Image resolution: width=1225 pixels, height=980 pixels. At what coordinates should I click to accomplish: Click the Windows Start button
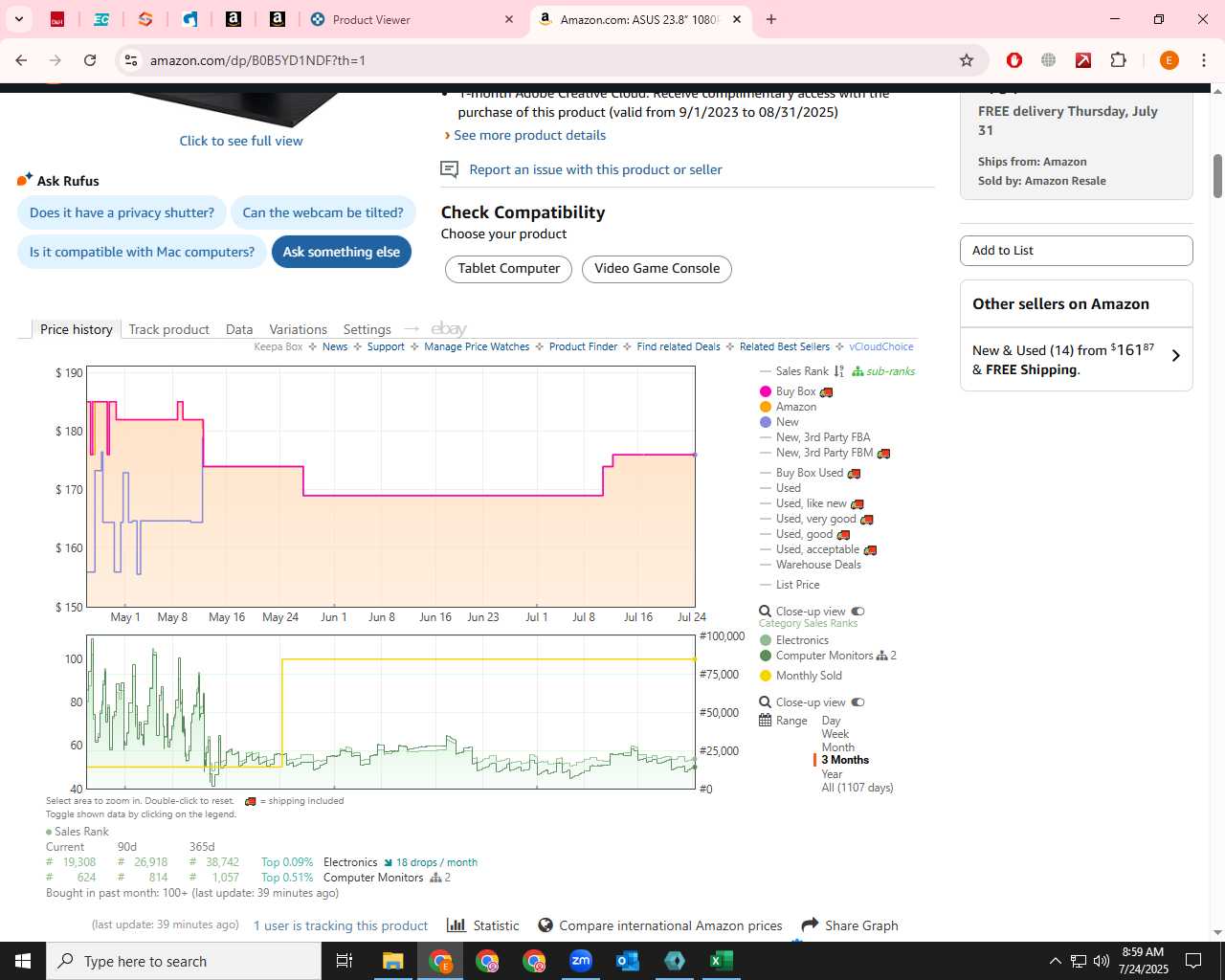click(23, 961)
